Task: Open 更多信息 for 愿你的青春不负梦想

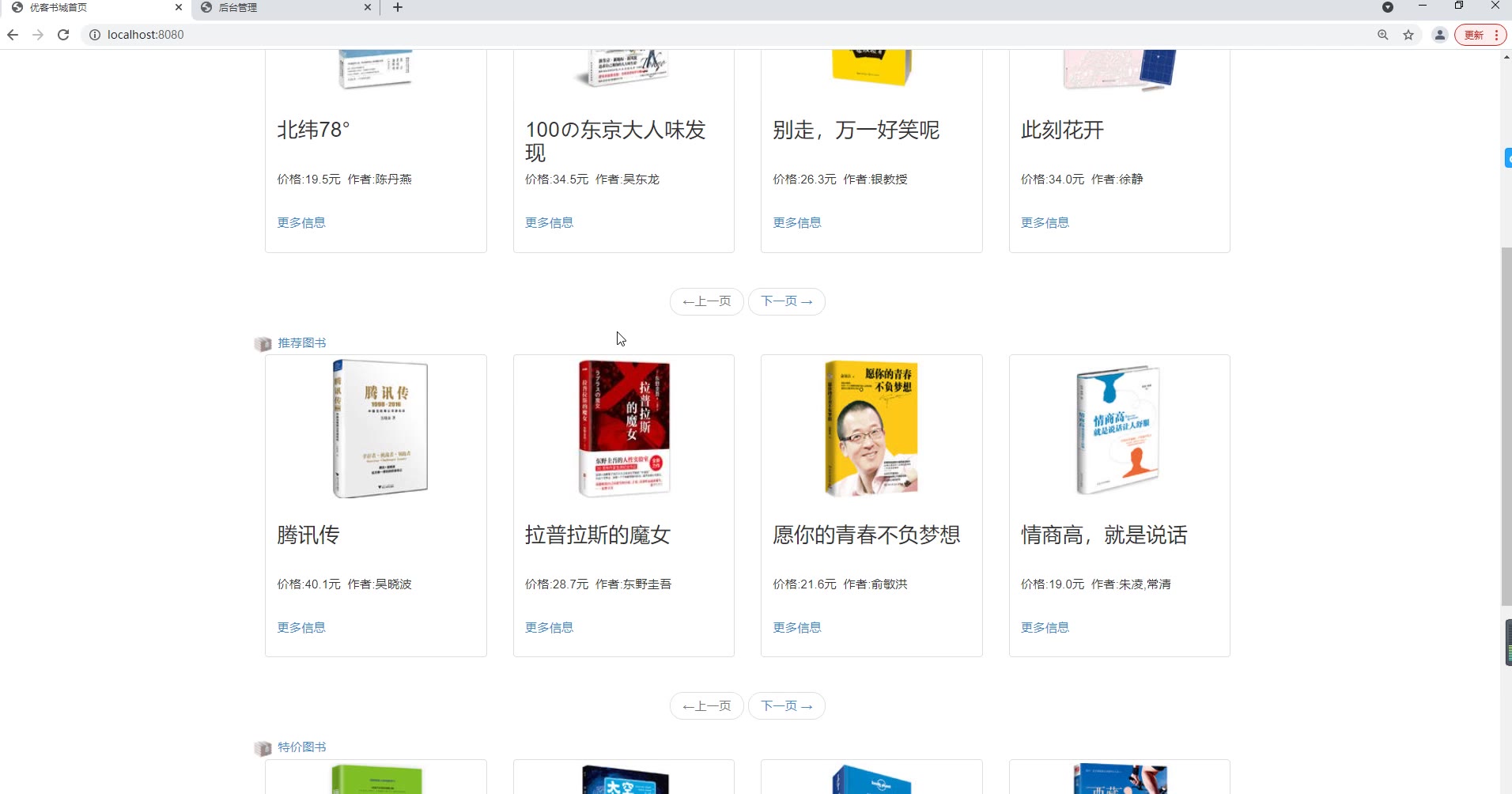Action: click(797, 628)
